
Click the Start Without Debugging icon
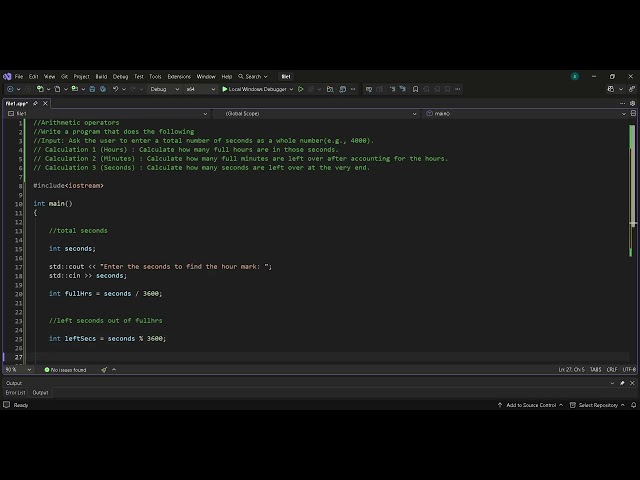(x=301, y=89)
